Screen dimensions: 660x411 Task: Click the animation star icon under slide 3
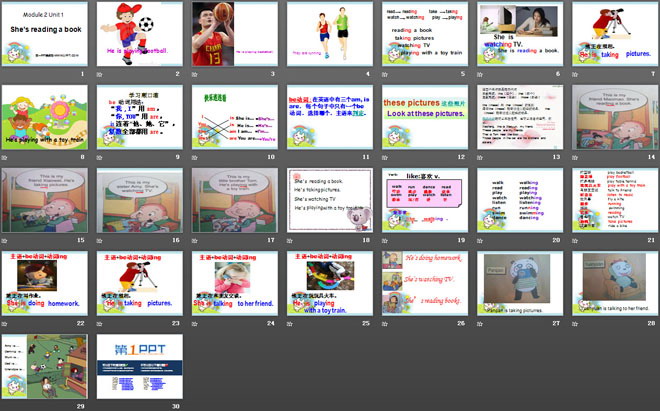[195, 75]
